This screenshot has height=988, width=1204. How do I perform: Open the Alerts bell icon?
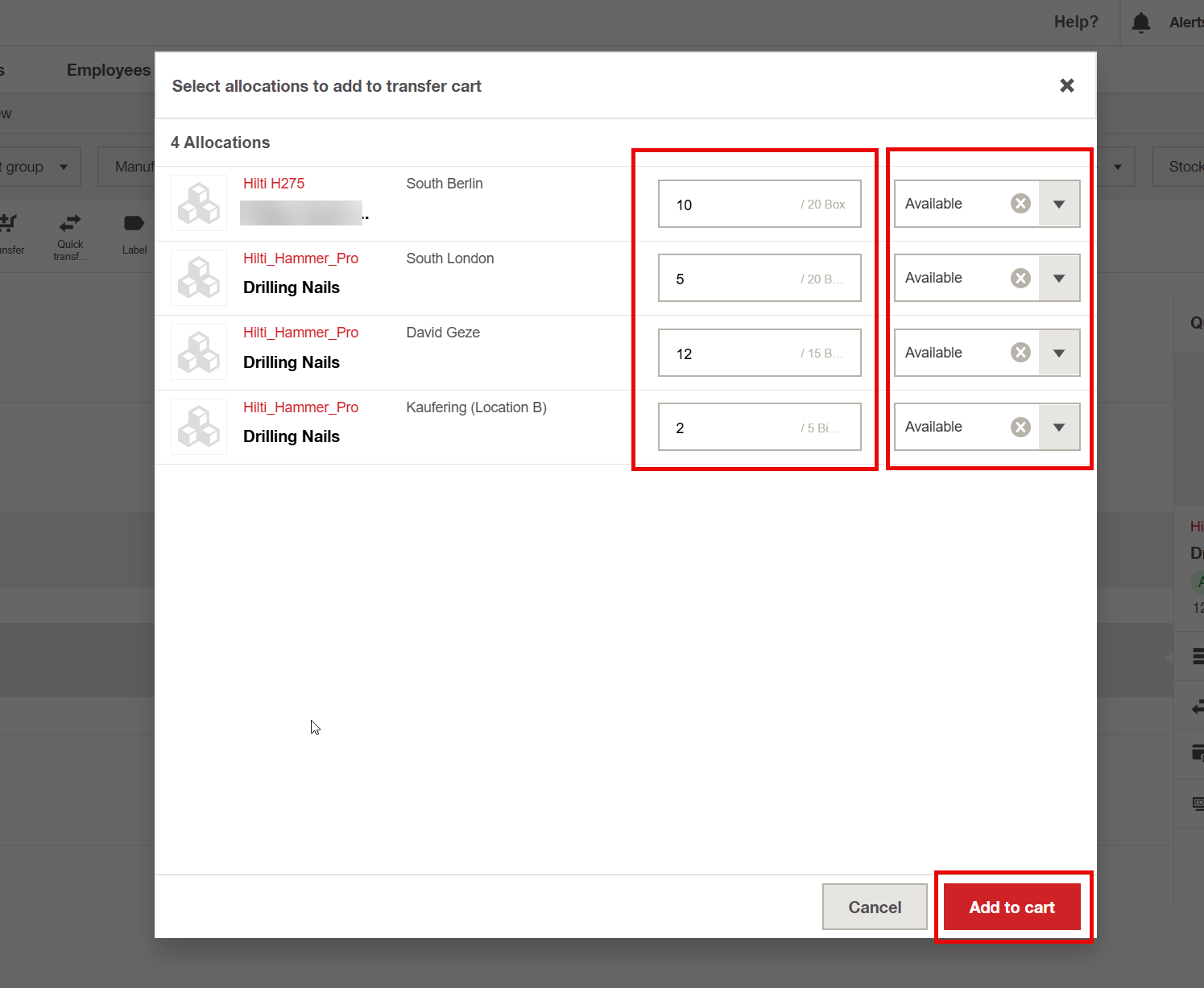click(1141, 23)
